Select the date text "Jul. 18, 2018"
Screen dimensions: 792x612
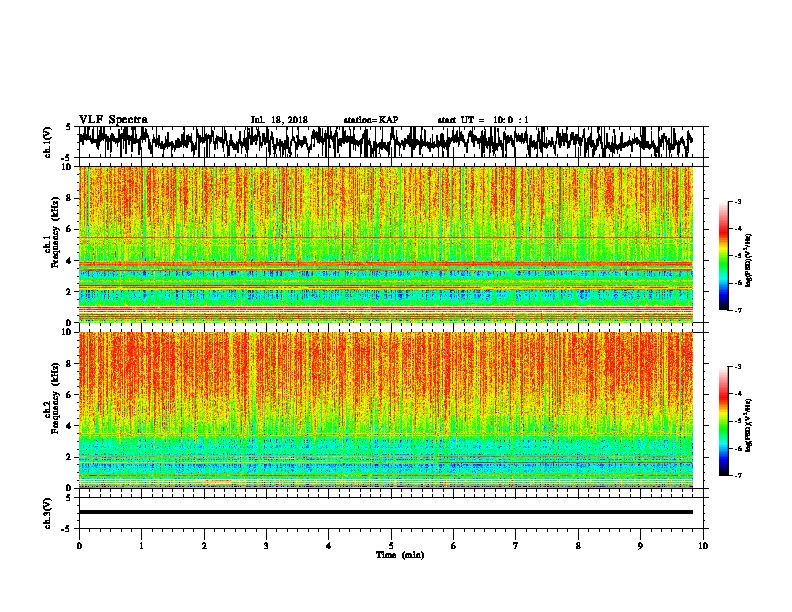point(279,120)
